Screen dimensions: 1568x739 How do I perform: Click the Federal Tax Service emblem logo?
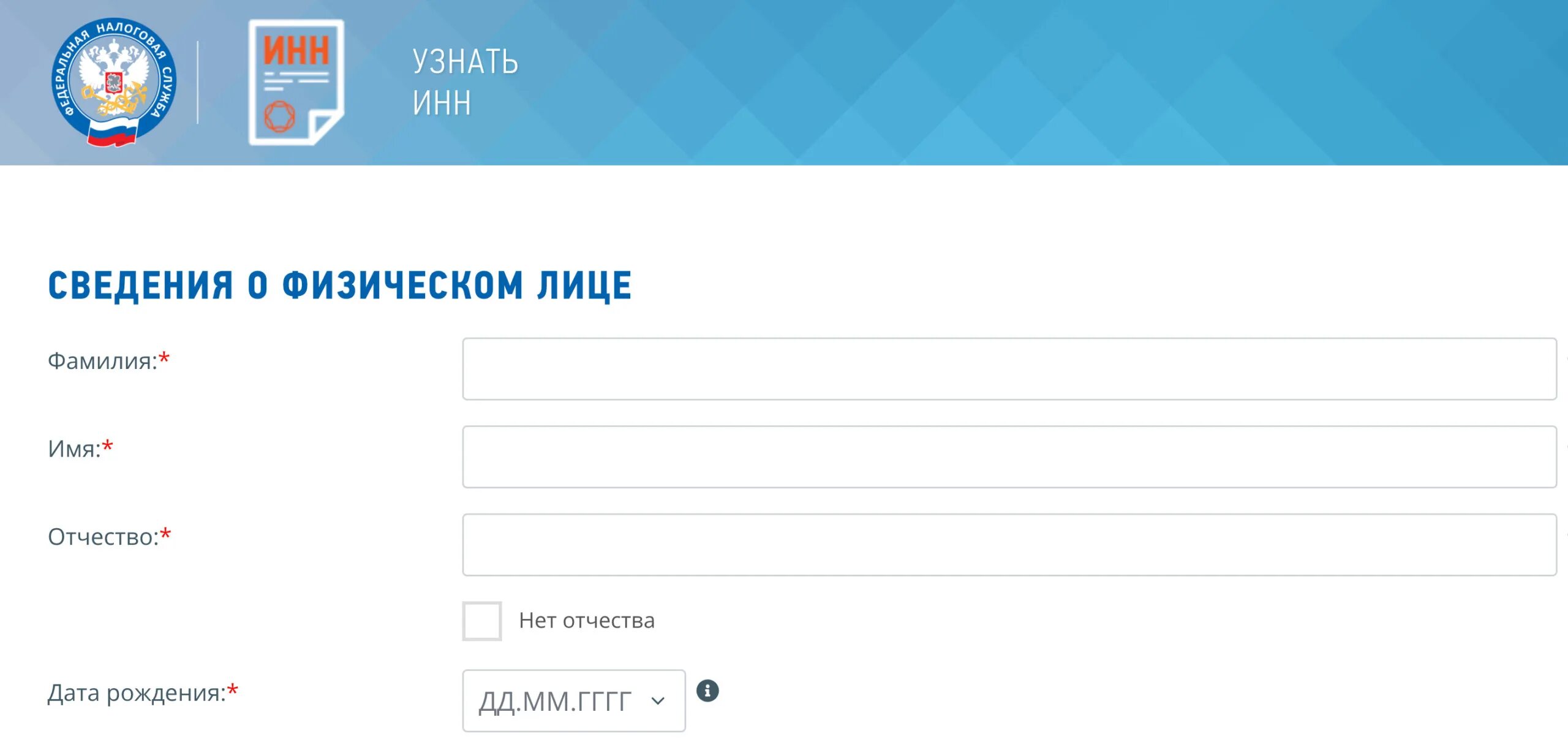pyautogui.click(x=114, y=82)
